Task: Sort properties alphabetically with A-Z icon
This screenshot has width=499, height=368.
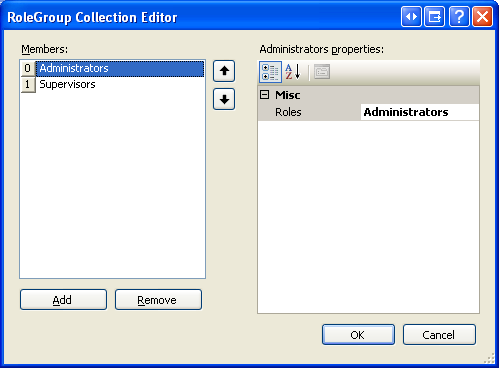Action: tap(293, 72)
